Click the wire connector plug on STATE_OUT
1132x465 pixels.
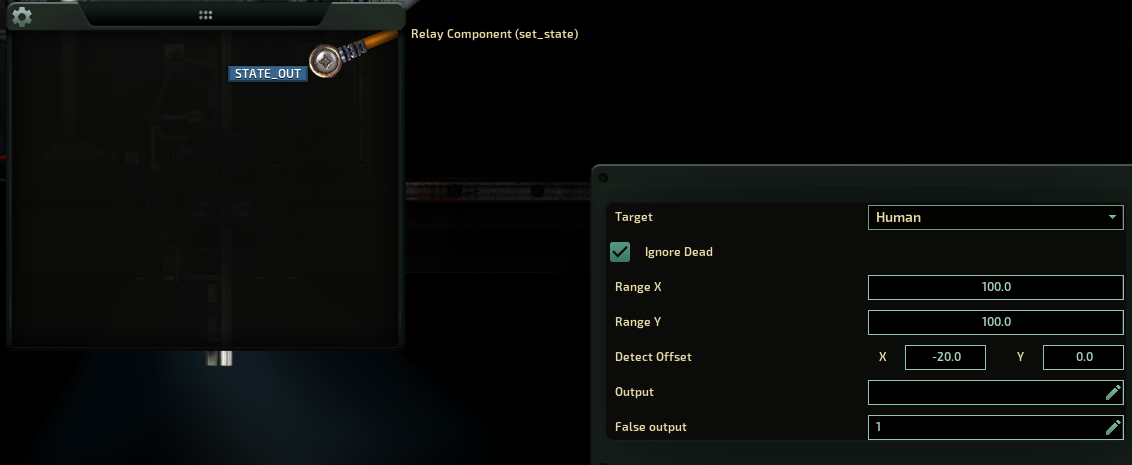[326, 61]
